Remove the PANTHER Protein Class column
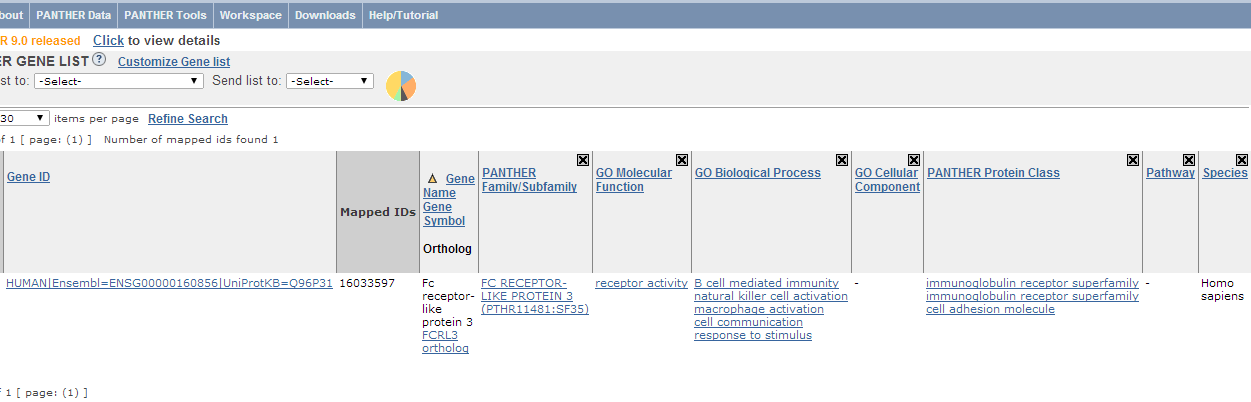 click(1132, 160)
